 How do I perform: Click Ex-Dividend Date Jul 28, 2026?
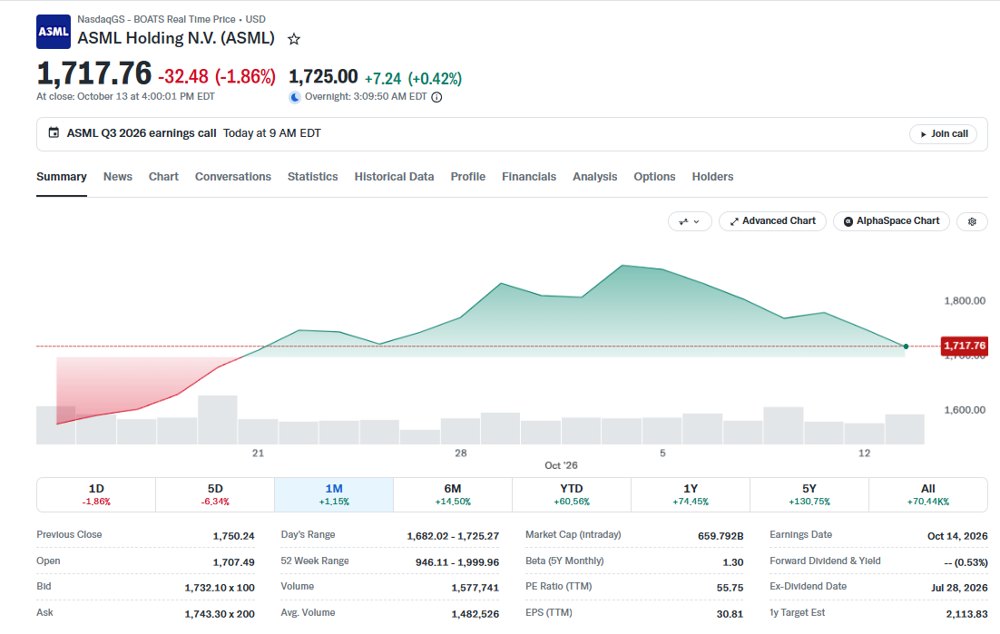pos(959,587)
